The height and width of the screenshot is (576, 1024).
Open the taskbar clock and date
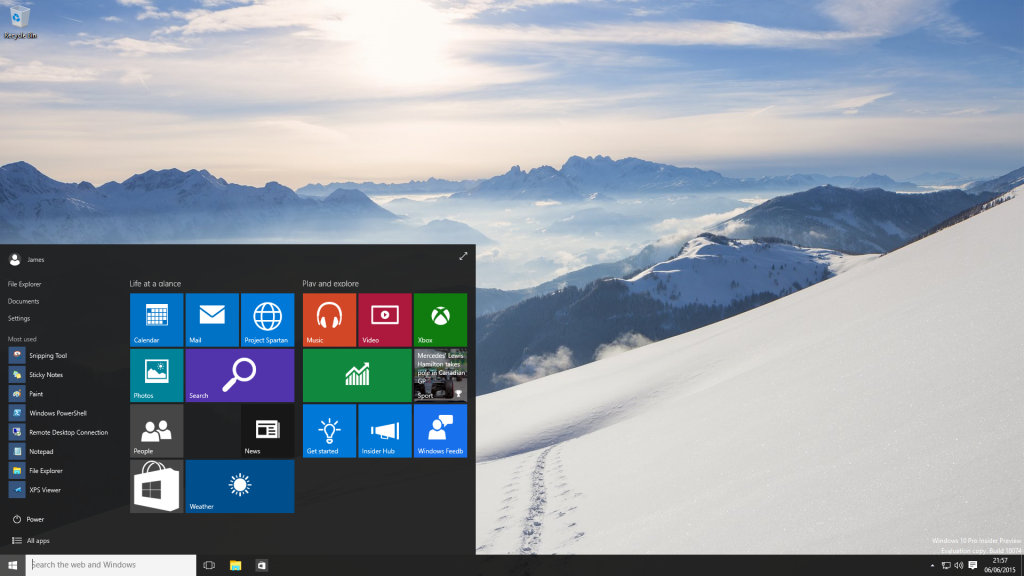click(1000, 566)
